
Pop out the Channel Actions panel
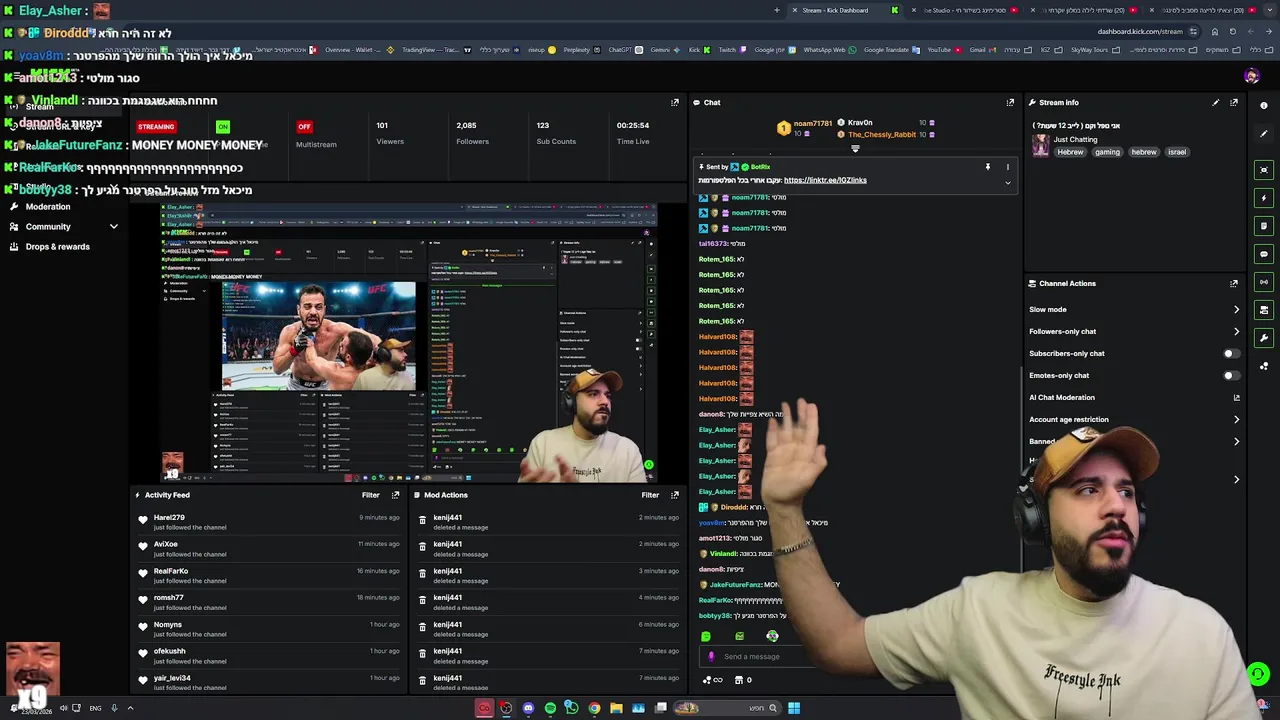coord(1234,283)
